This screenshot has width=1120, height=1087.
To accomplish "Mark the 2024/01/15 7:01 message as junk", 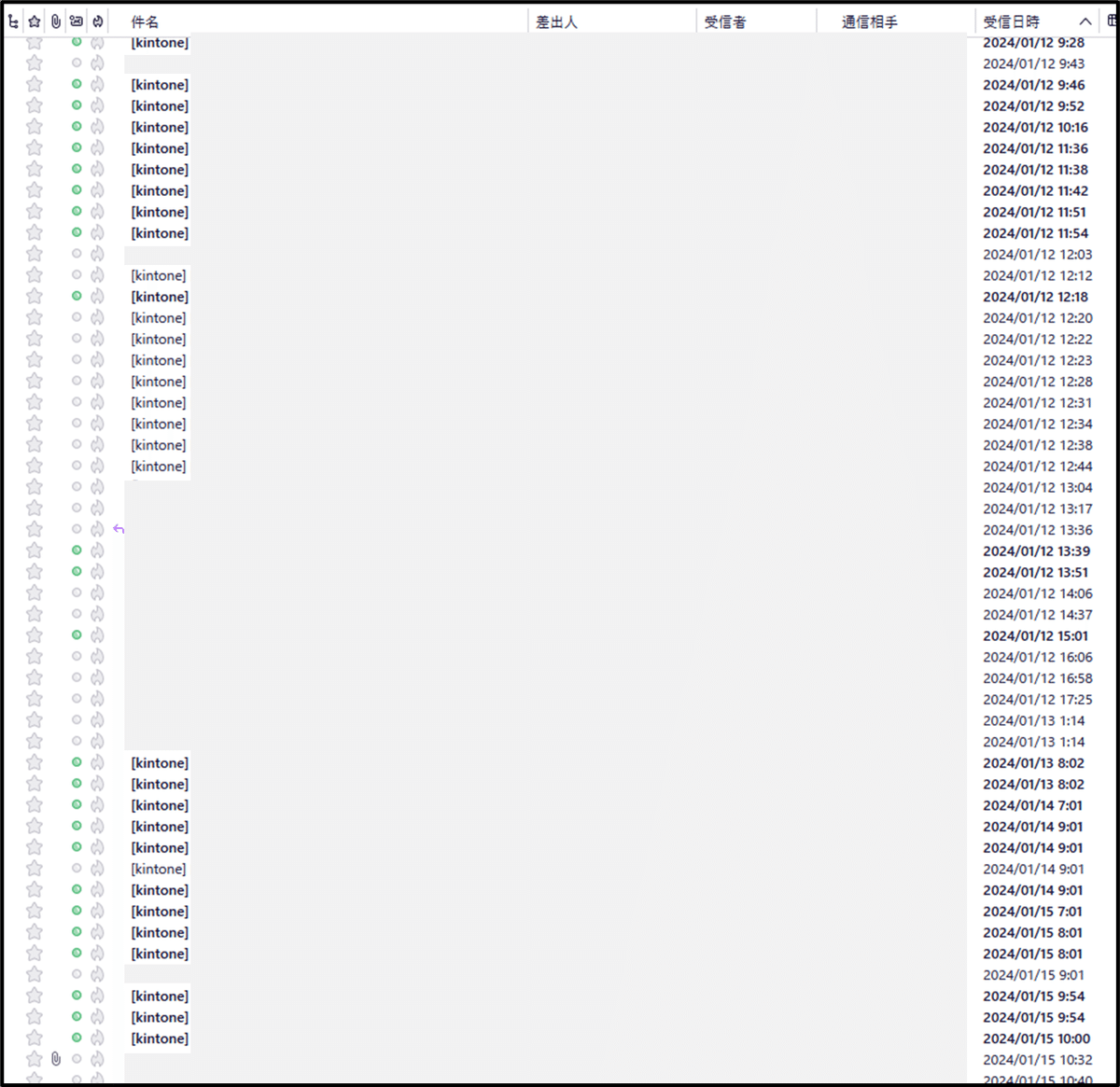I will tap(97, 912).
